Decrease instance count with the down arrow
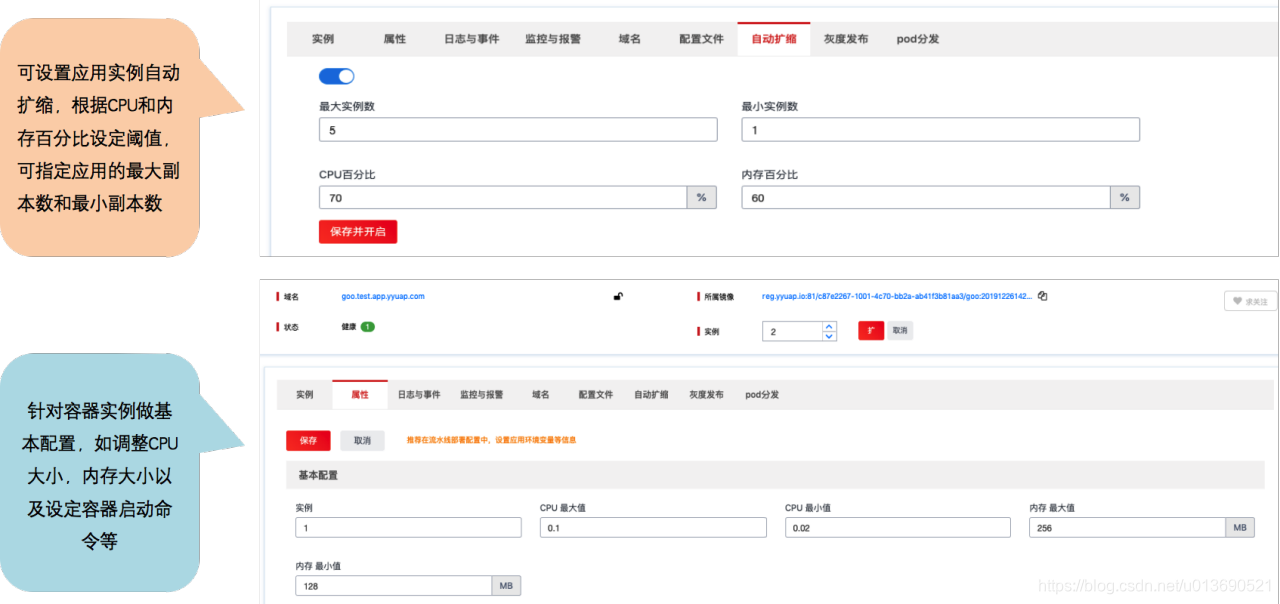 [828, 336]
